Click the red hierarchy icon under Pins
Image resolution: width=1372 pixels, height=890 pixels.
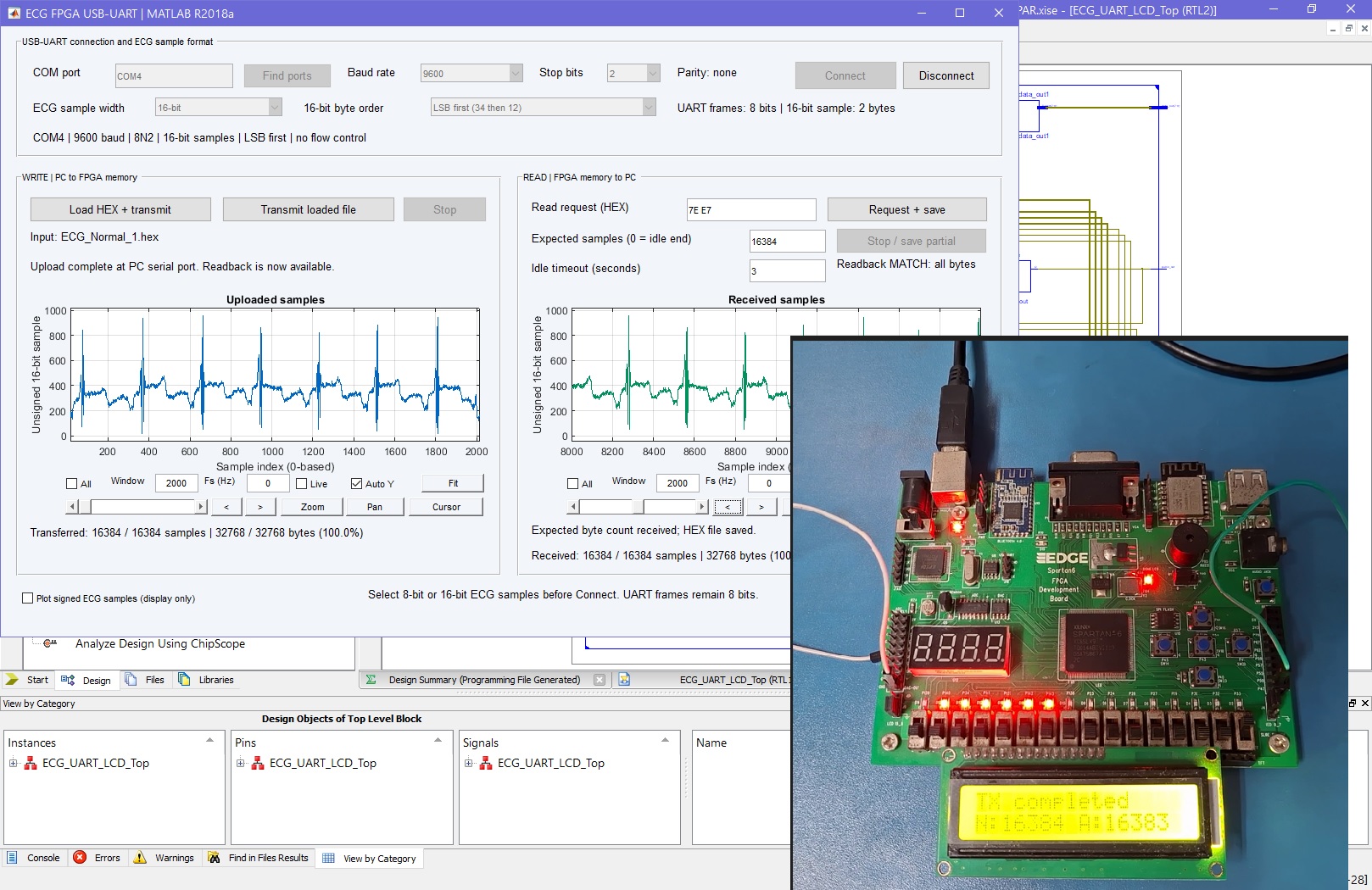[x=258, y=763]
